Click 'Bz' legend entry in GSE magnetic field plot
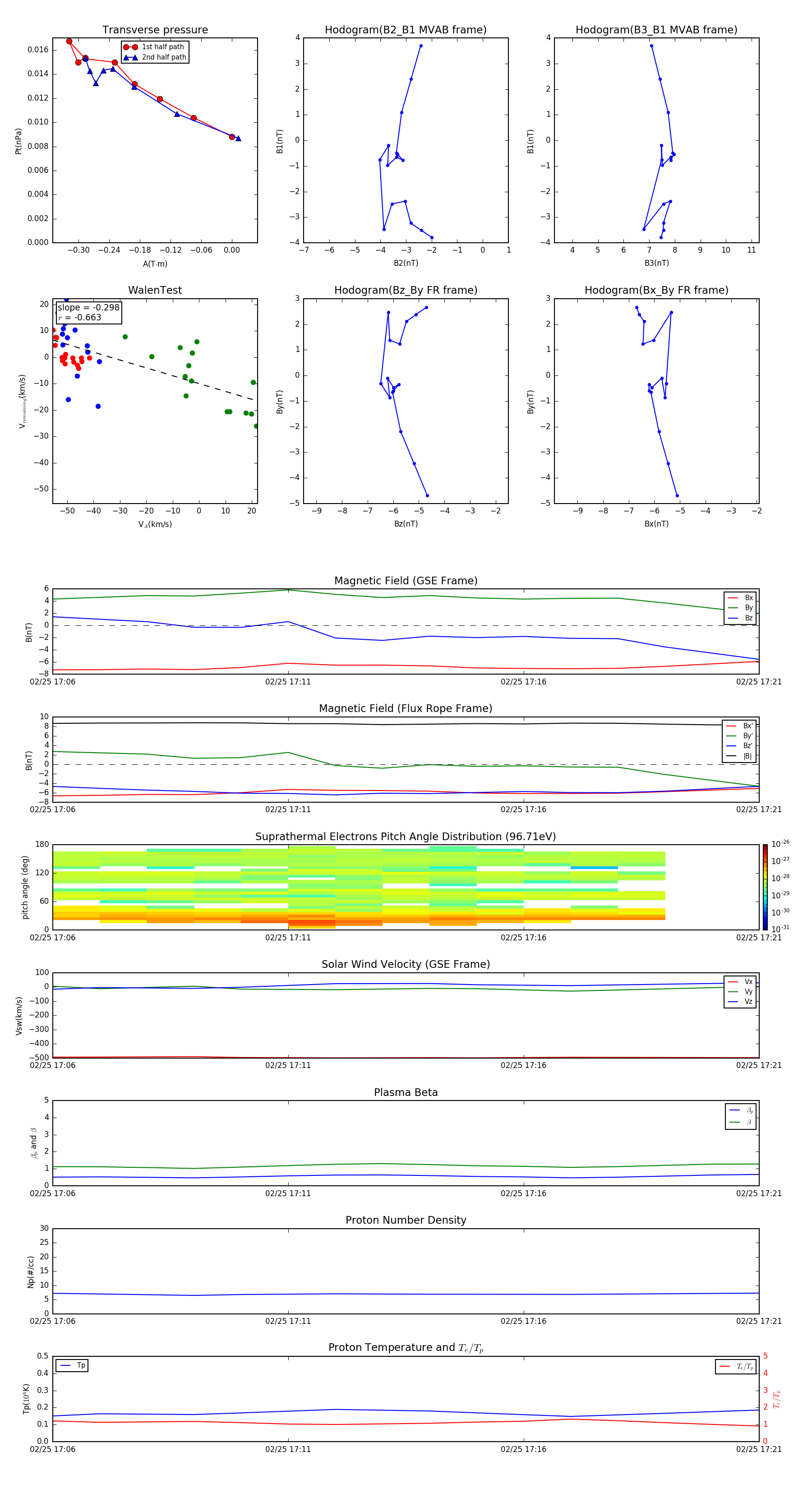812x1489 pixels. point(741,619)
